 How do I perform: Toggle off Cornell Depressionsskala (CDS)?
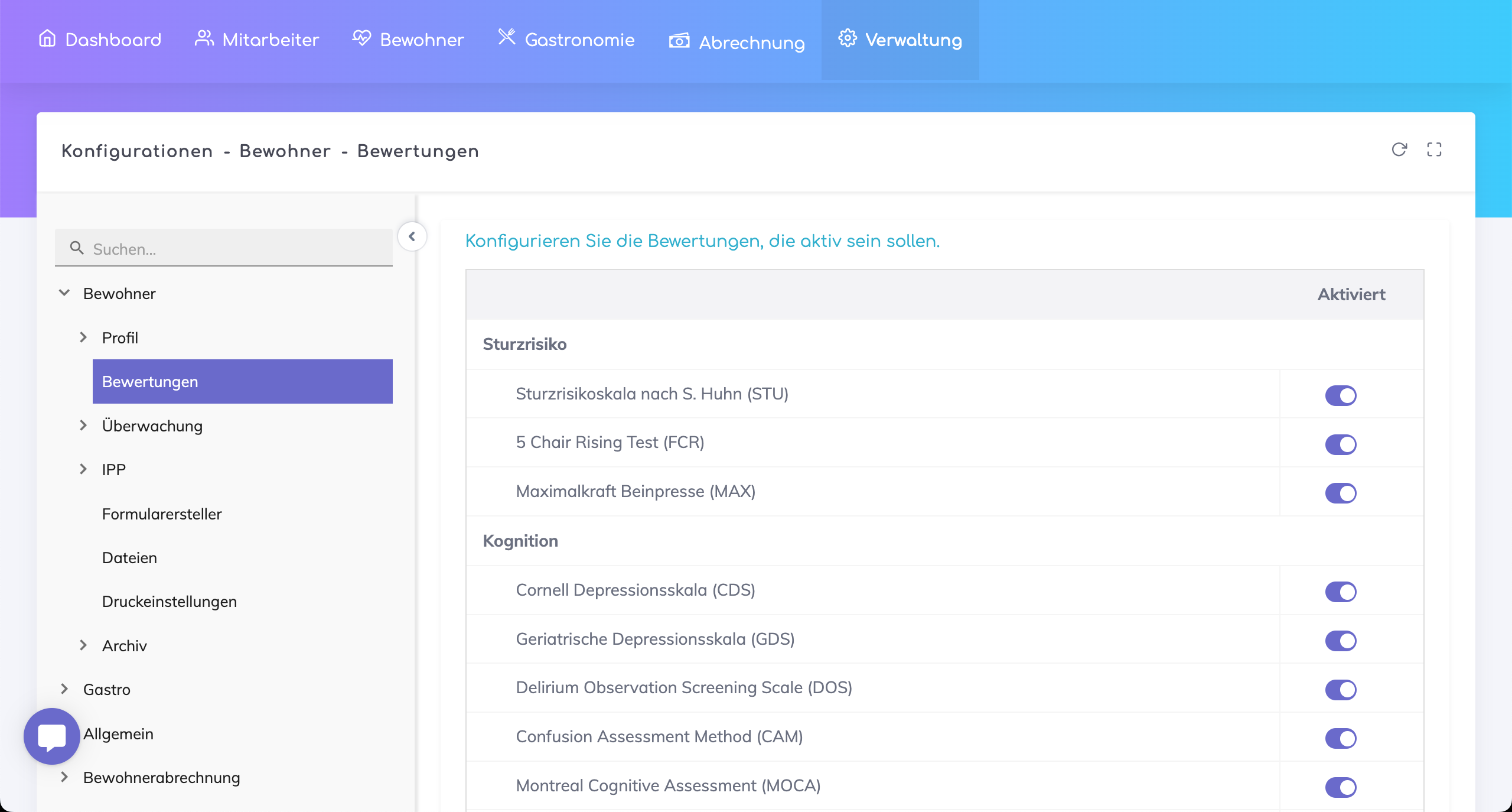tap(1341, 592)
